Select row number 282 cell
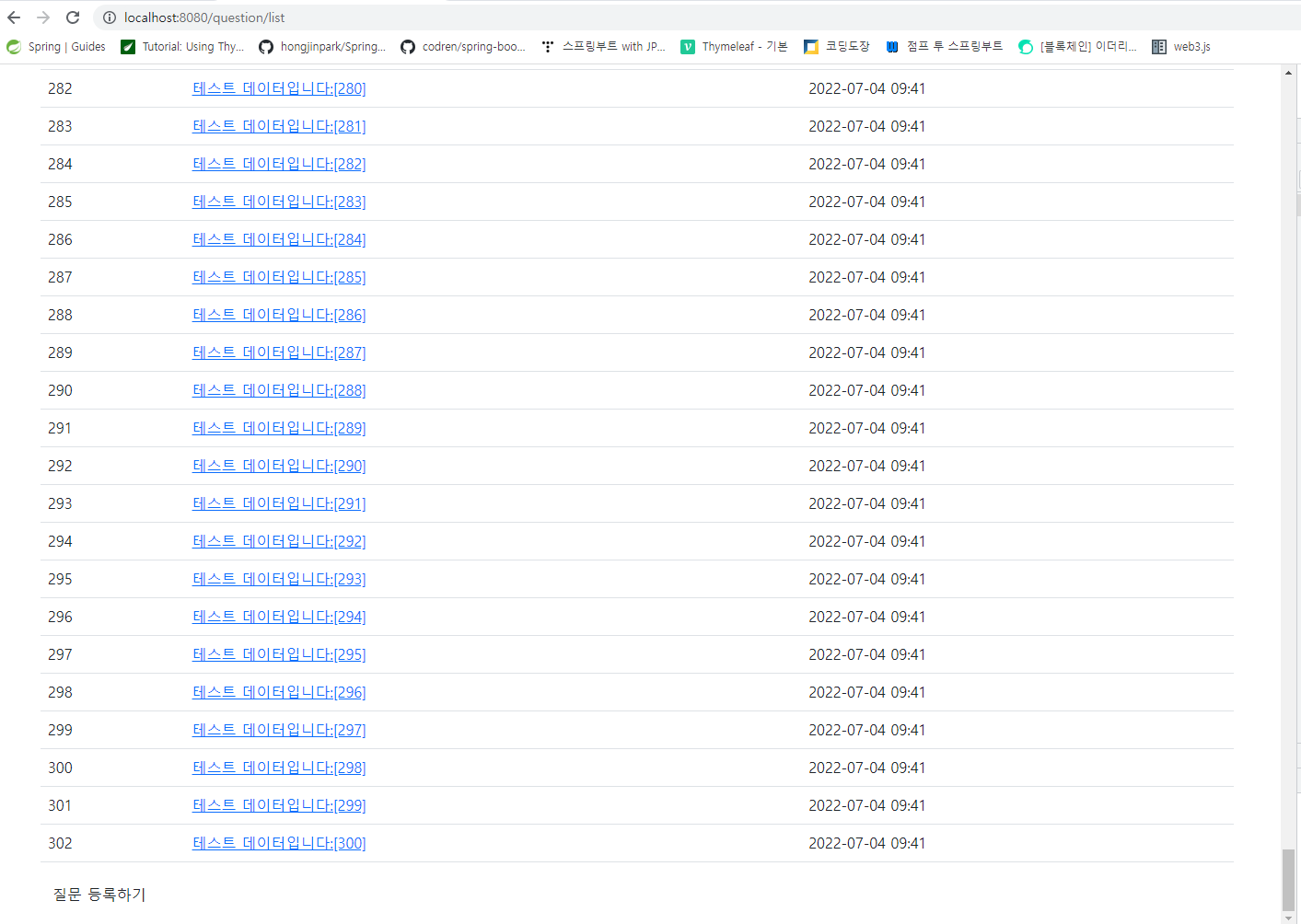This screenshot has height=924, width=1301. 60,88
